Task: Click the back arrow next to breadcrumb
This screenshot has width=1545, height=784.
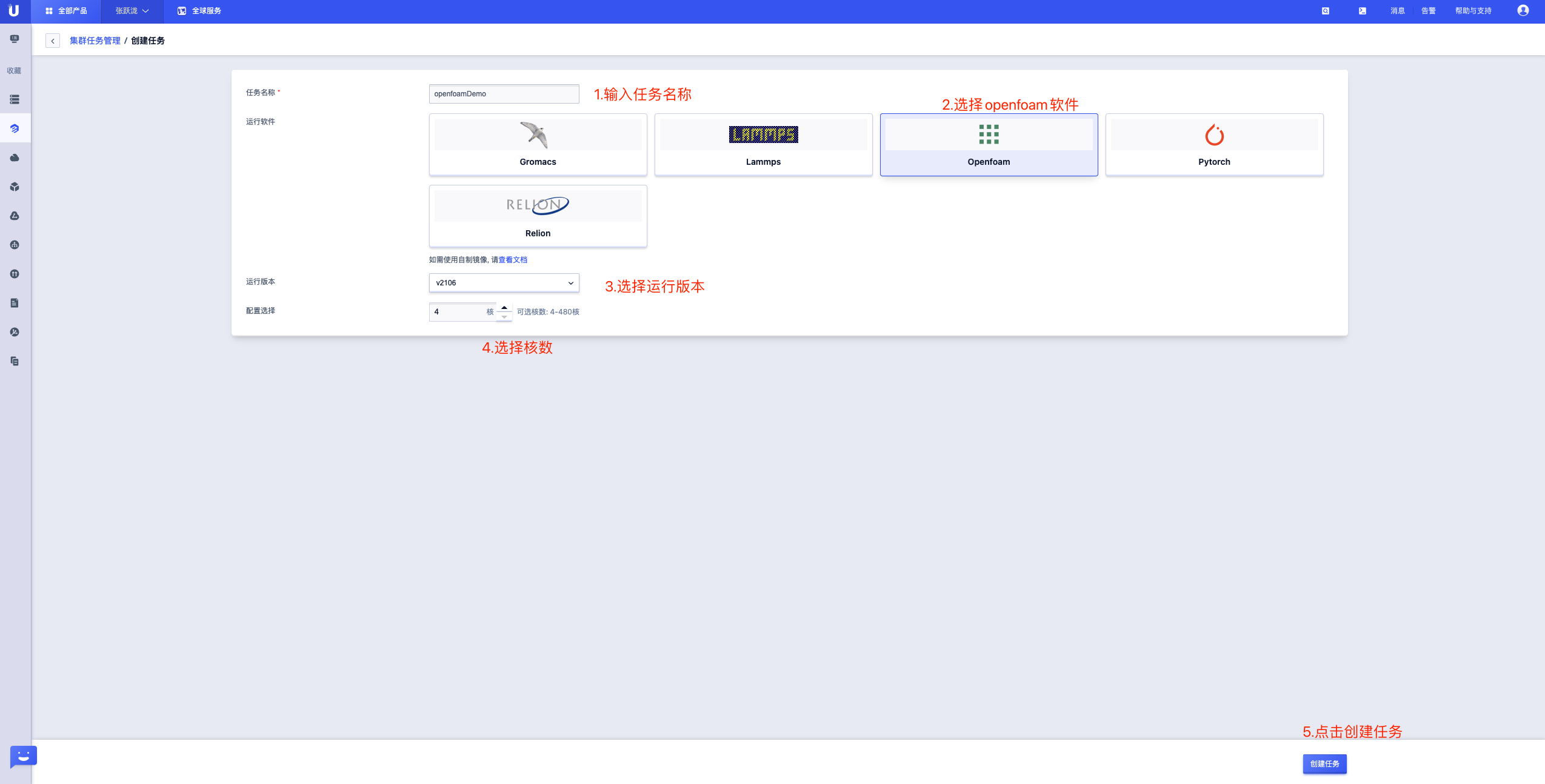Action: point(53,41)
